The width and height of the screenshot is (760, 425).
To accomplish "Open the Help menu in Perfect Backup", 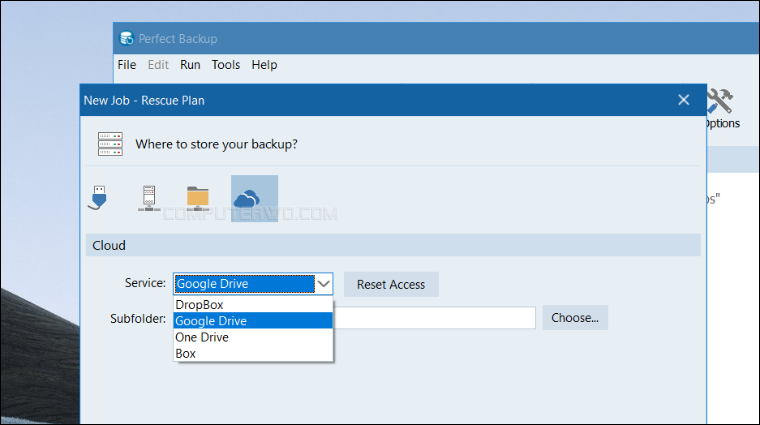I will (264, 65).
